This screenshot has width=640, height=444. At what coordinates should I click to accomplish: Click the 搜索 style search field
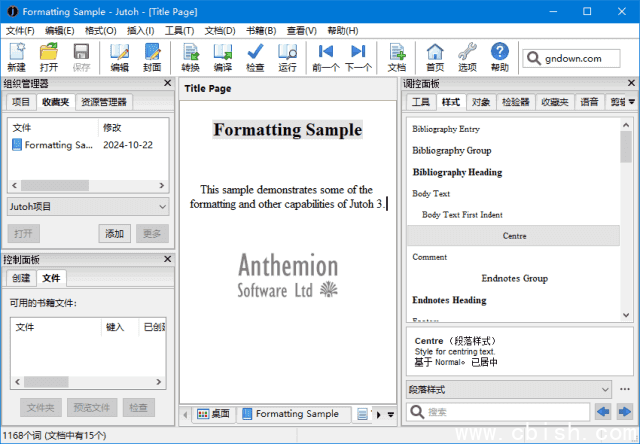click(505, 411)
